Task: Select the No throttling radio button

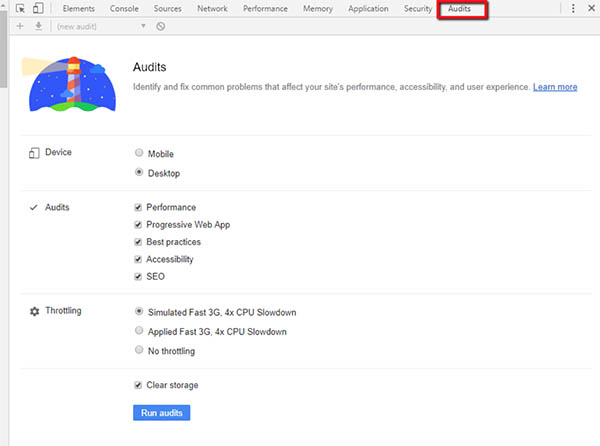Action: tap(139, 350)
